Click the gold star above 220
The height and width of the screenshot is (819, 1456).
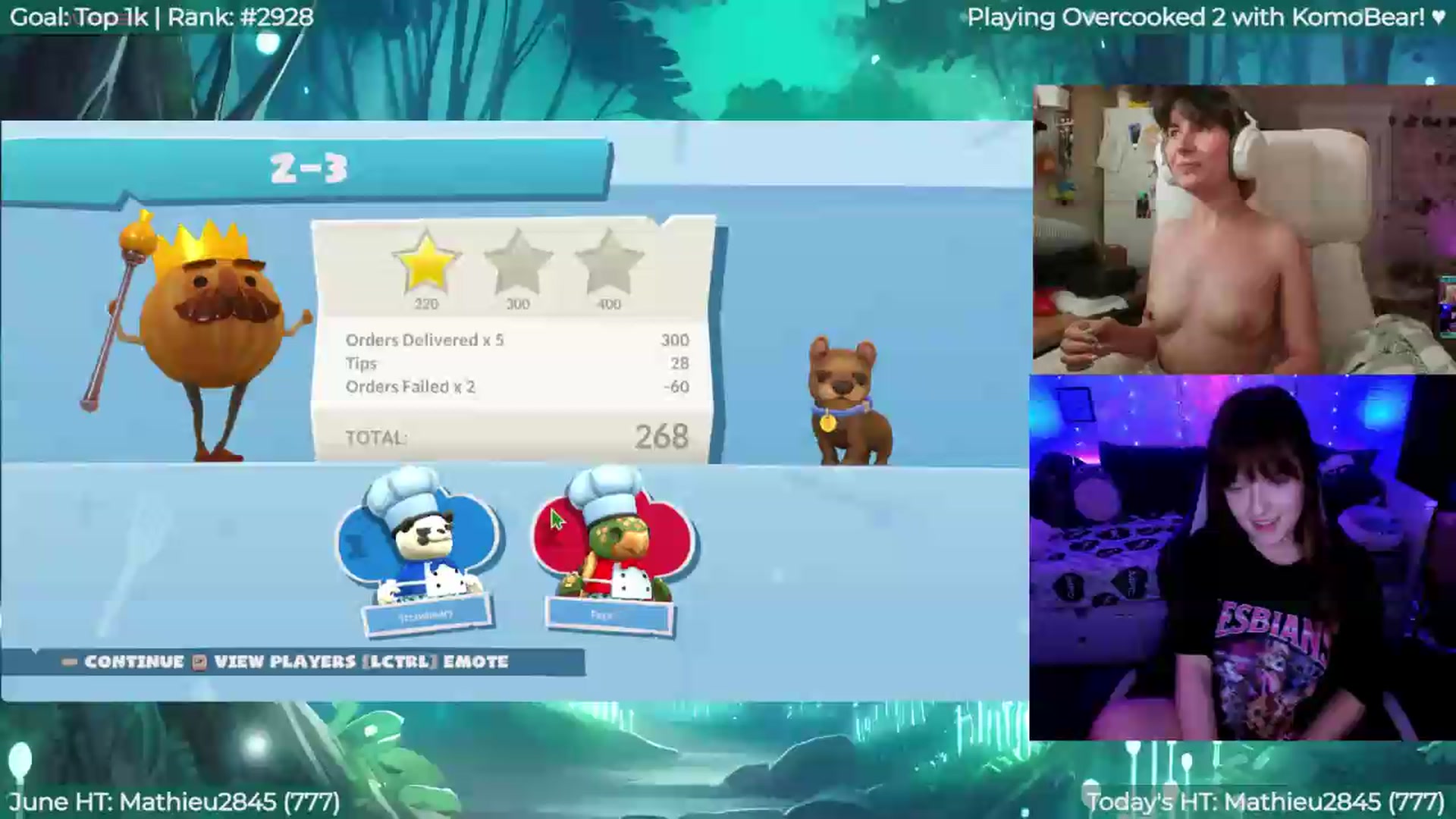coord(425,262)
